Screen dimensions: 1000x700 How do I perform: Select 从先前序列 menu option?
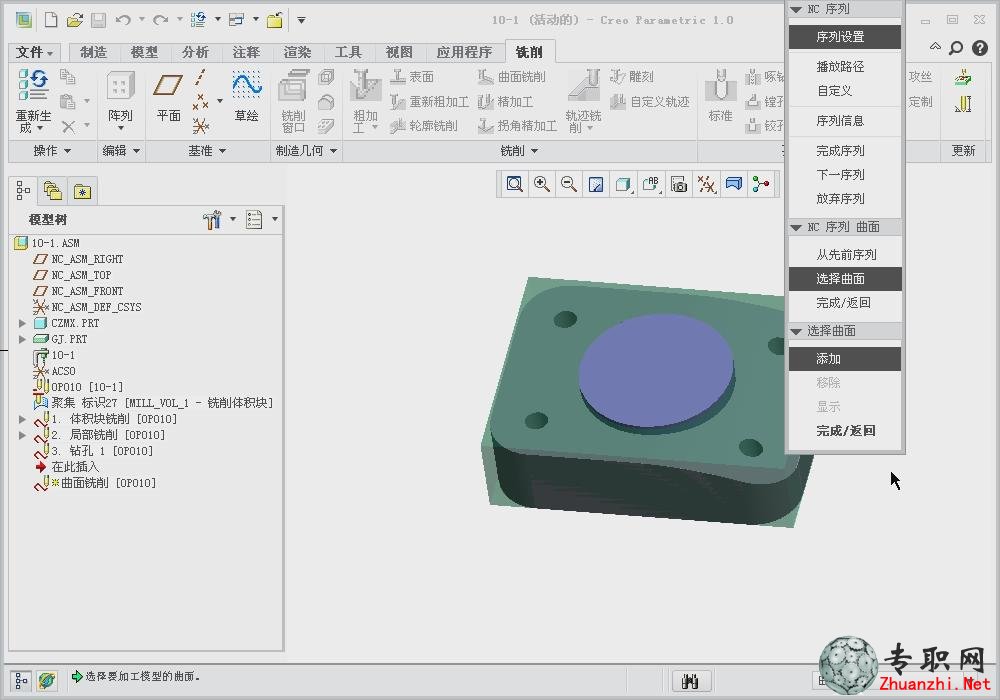click(x=846, y=255)
